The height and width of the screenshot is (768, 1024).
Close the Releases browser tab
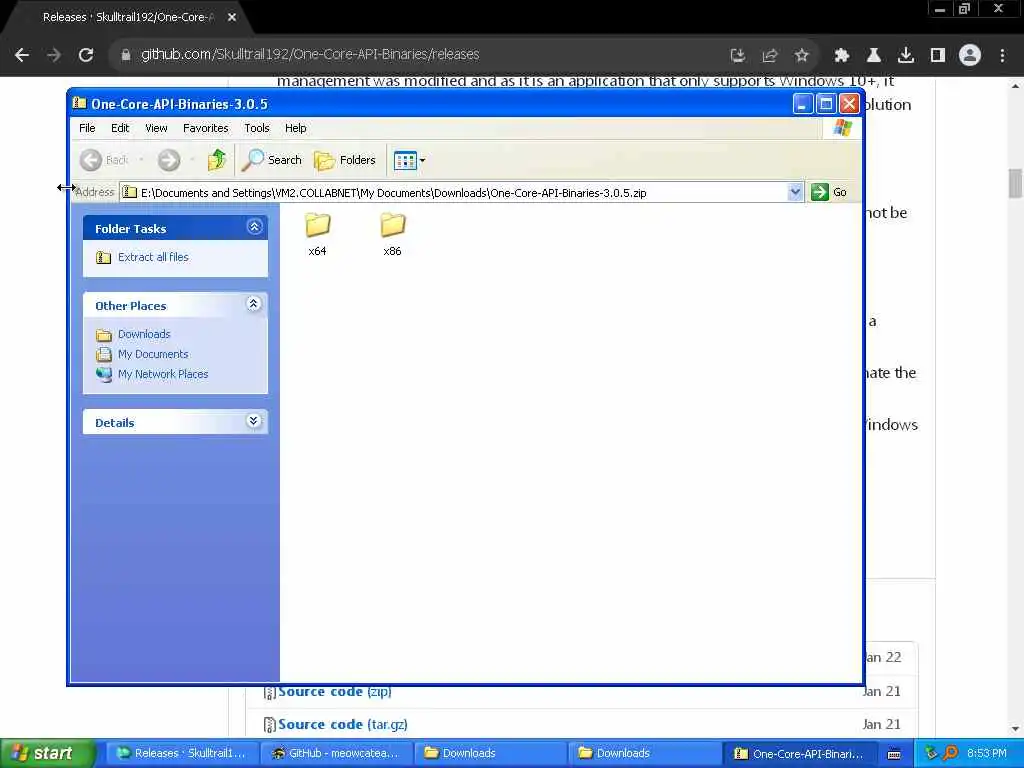pos(232,17)
